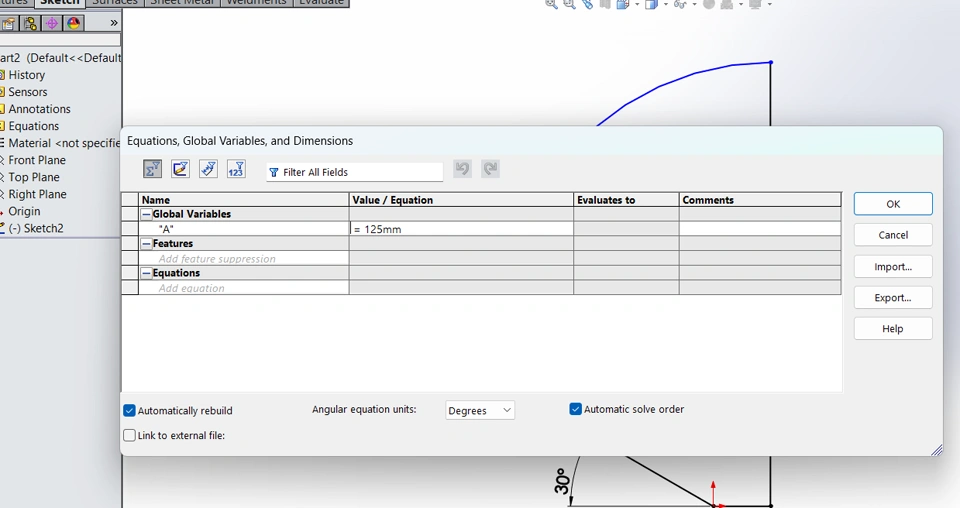Open the Display Style dropdown arrow
Viewport: 960px width, 508px height.
pos(666,4)
